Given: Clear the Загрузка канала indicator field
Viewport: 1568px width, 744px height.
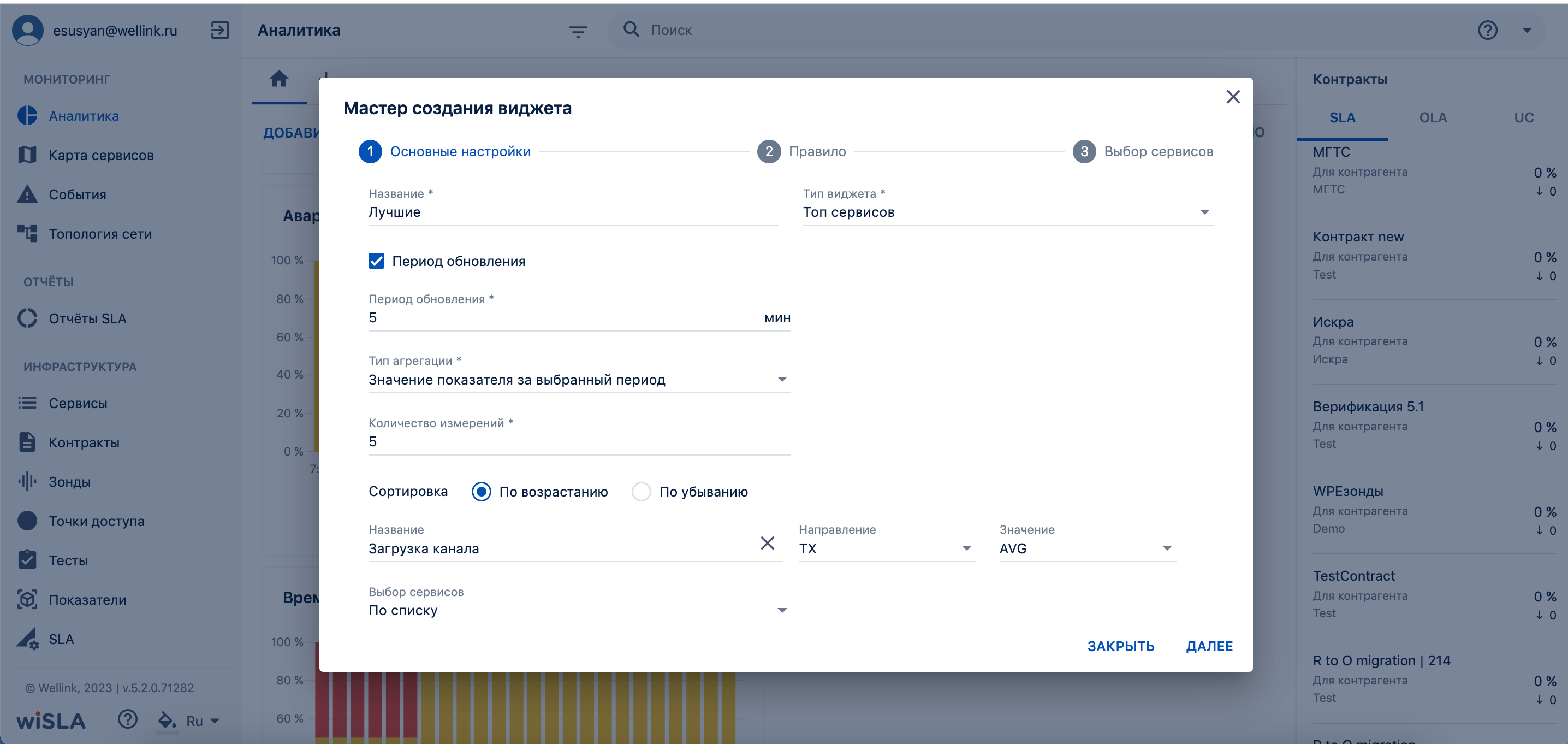Looking at the screenshot, I should [767, 543].
